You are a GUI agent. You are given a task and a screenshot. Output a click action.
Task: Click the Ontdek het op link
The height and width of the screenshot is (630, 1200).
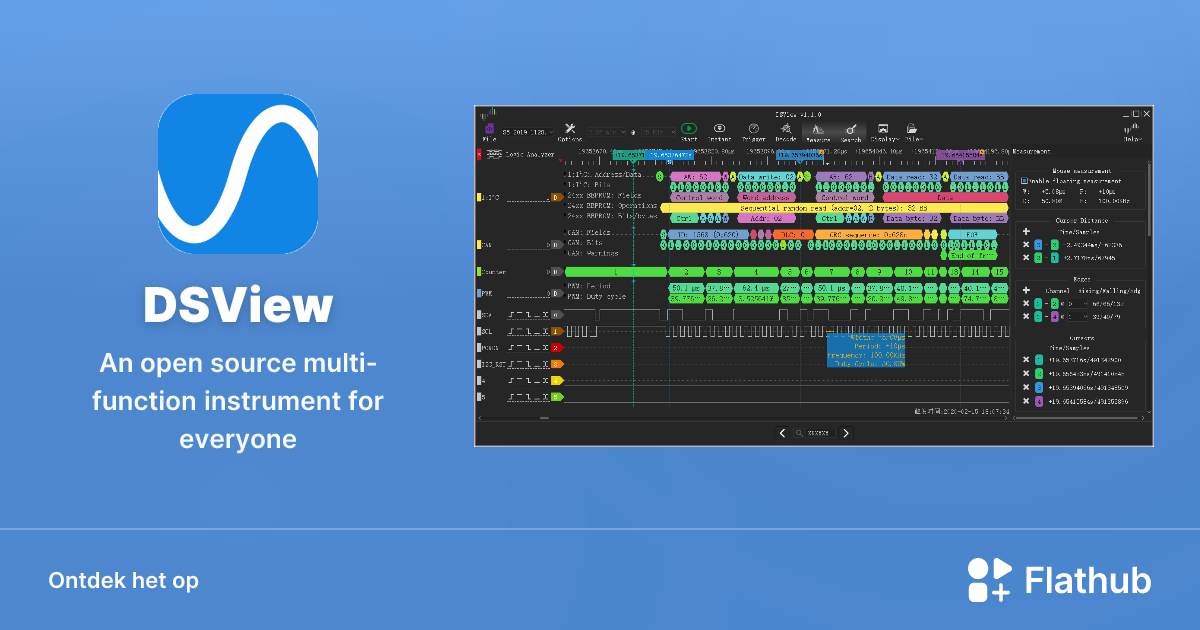[x=123, y=581]
